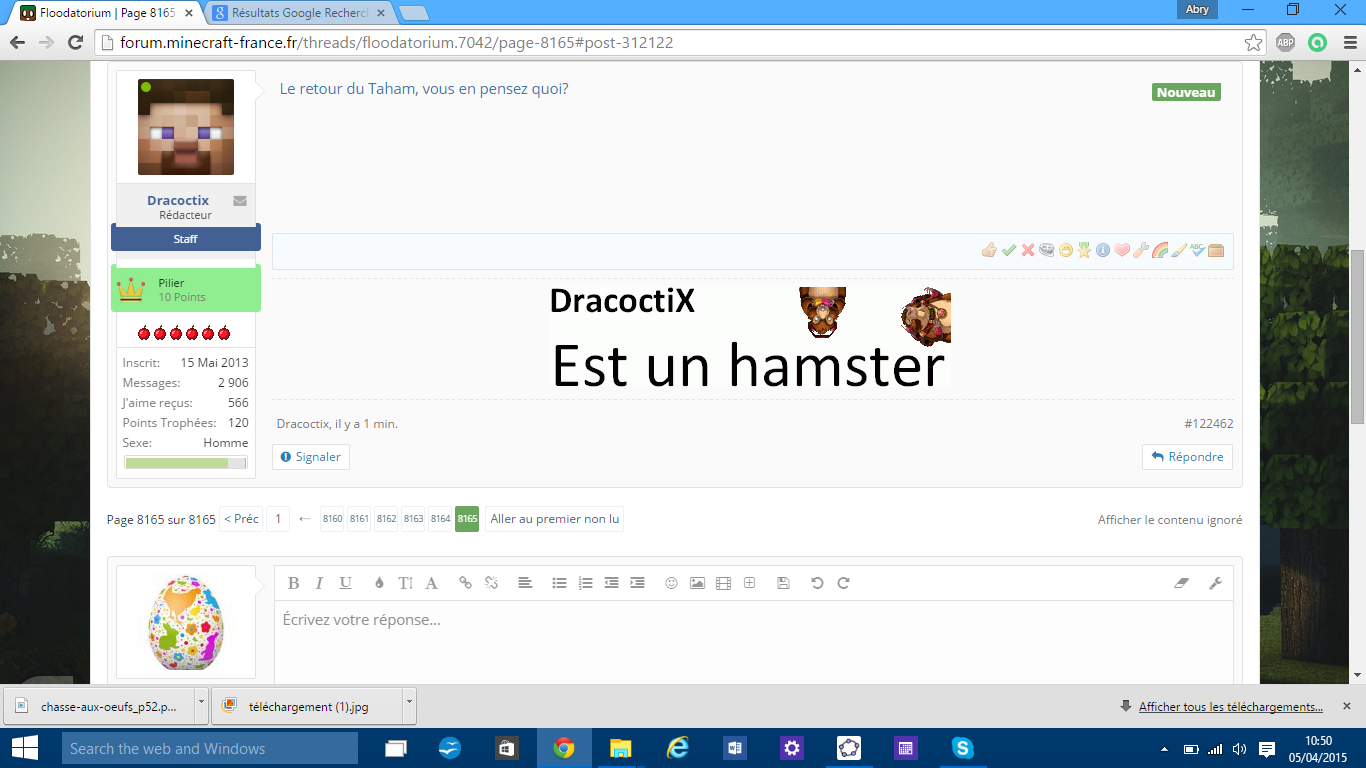The height and width of the screenshot is (768, 1366).
Task: Click the thumbs-up rating icon on the post
Action: point(989,250)
